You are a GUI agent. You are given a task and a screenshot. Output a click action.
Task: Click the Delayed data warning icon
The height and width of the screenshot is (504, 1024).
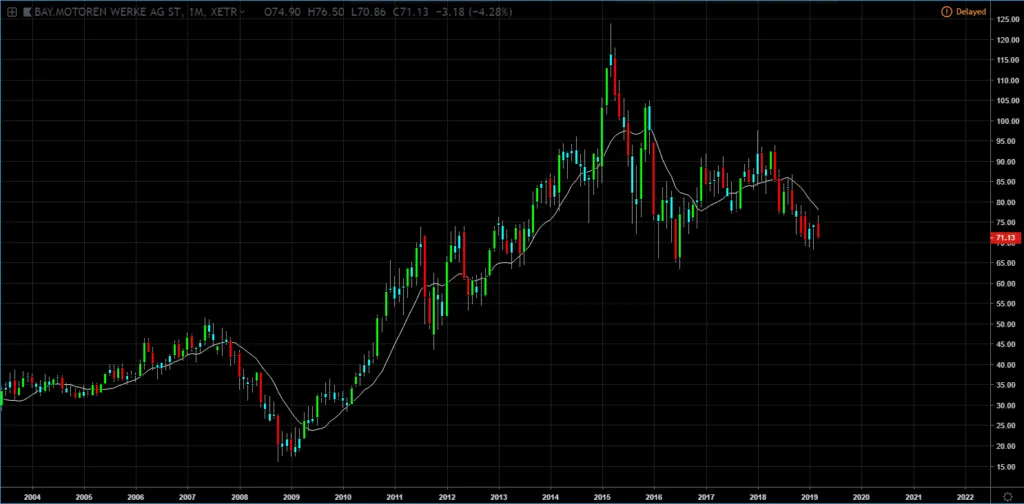pyautogui.click(x=946, y=12)
